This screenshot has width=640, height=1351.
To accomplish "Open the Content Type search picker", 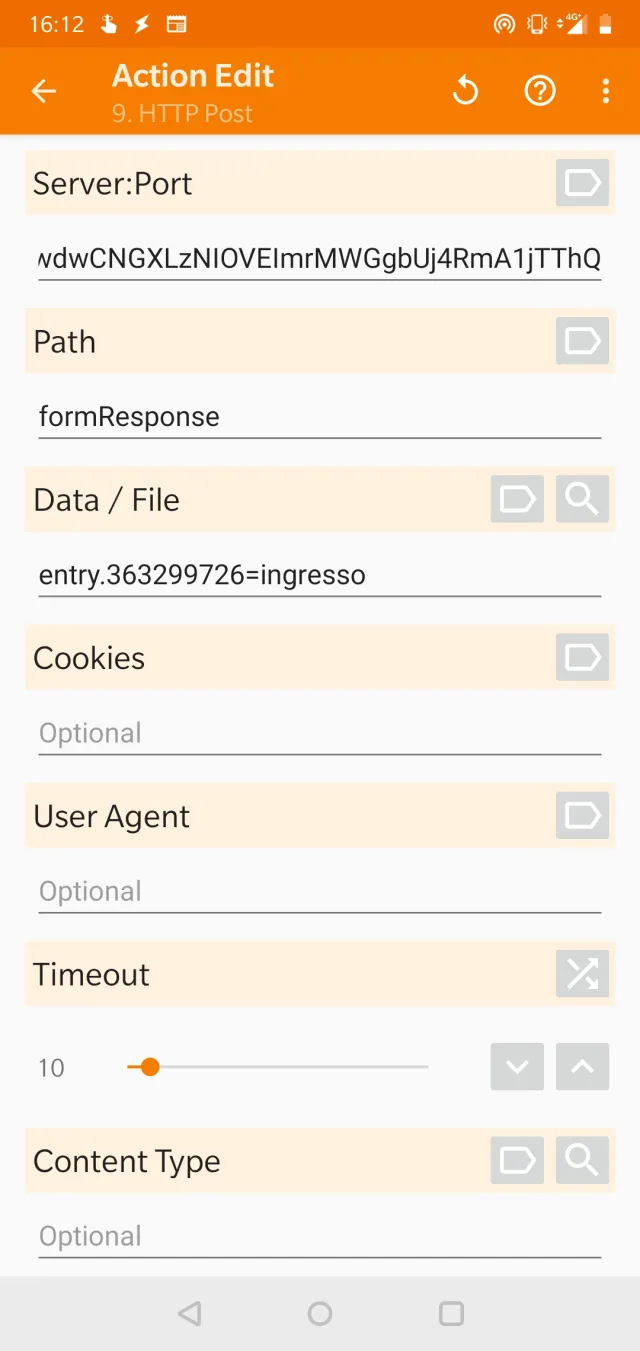I will tap(582, 1160).
